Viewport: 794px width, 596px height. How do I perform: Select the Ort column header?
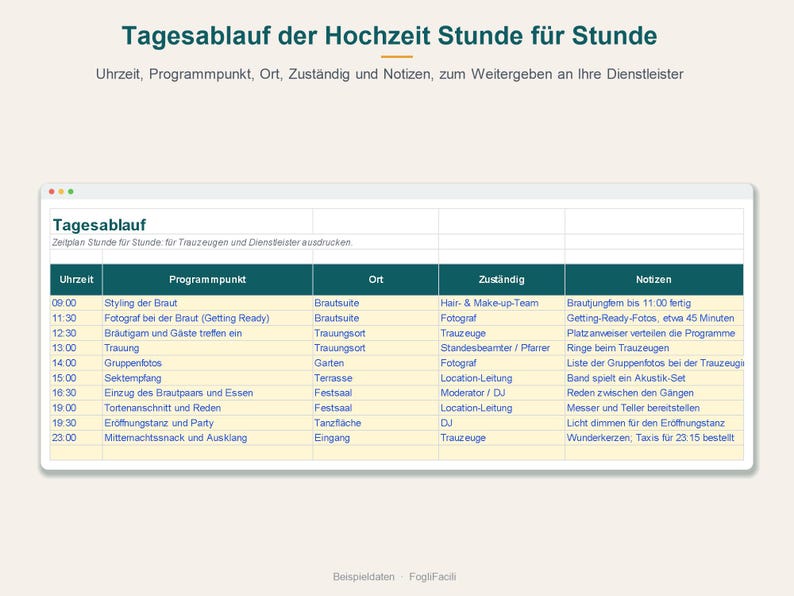click(375, 280)
